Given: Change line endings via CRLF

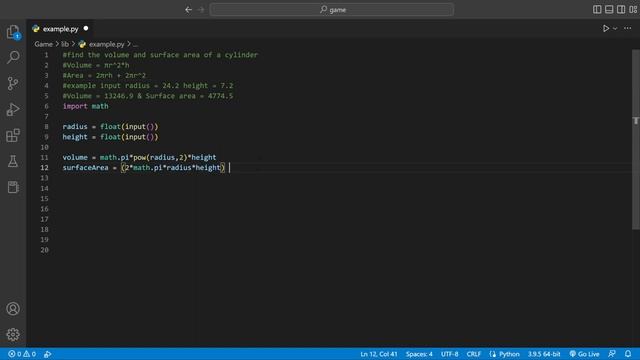Looking at the screenshot, I should (473, 354).
